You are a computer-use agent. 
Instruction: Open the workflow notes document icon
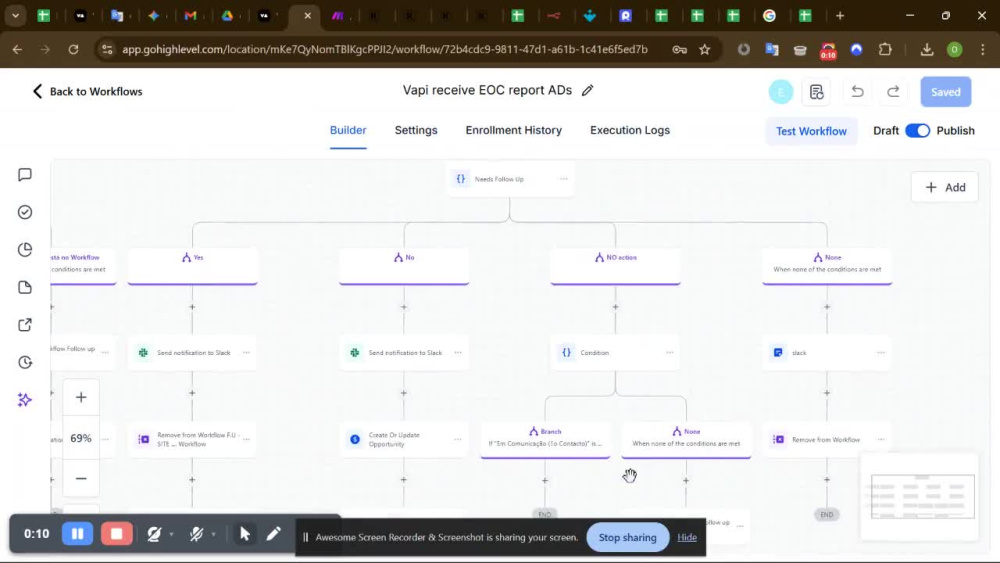tap(816, 92)
